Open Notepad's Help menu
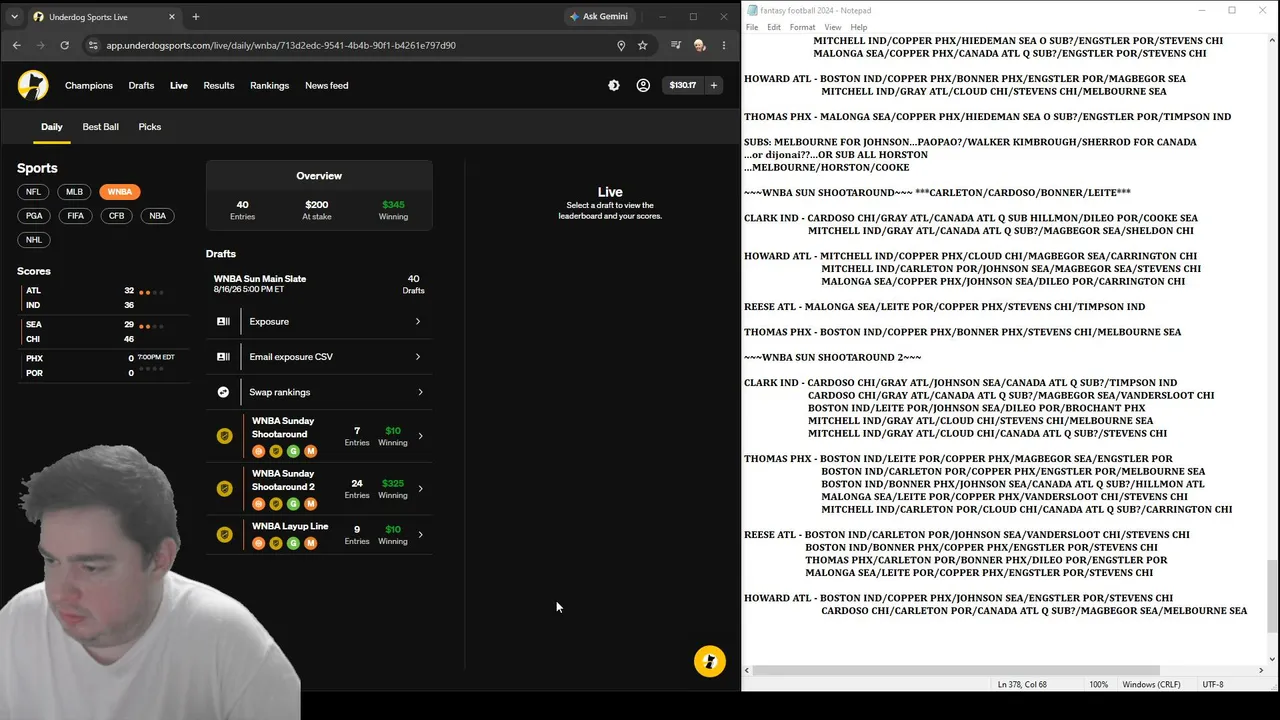1280x720 pixels. (x=859, y=27)
